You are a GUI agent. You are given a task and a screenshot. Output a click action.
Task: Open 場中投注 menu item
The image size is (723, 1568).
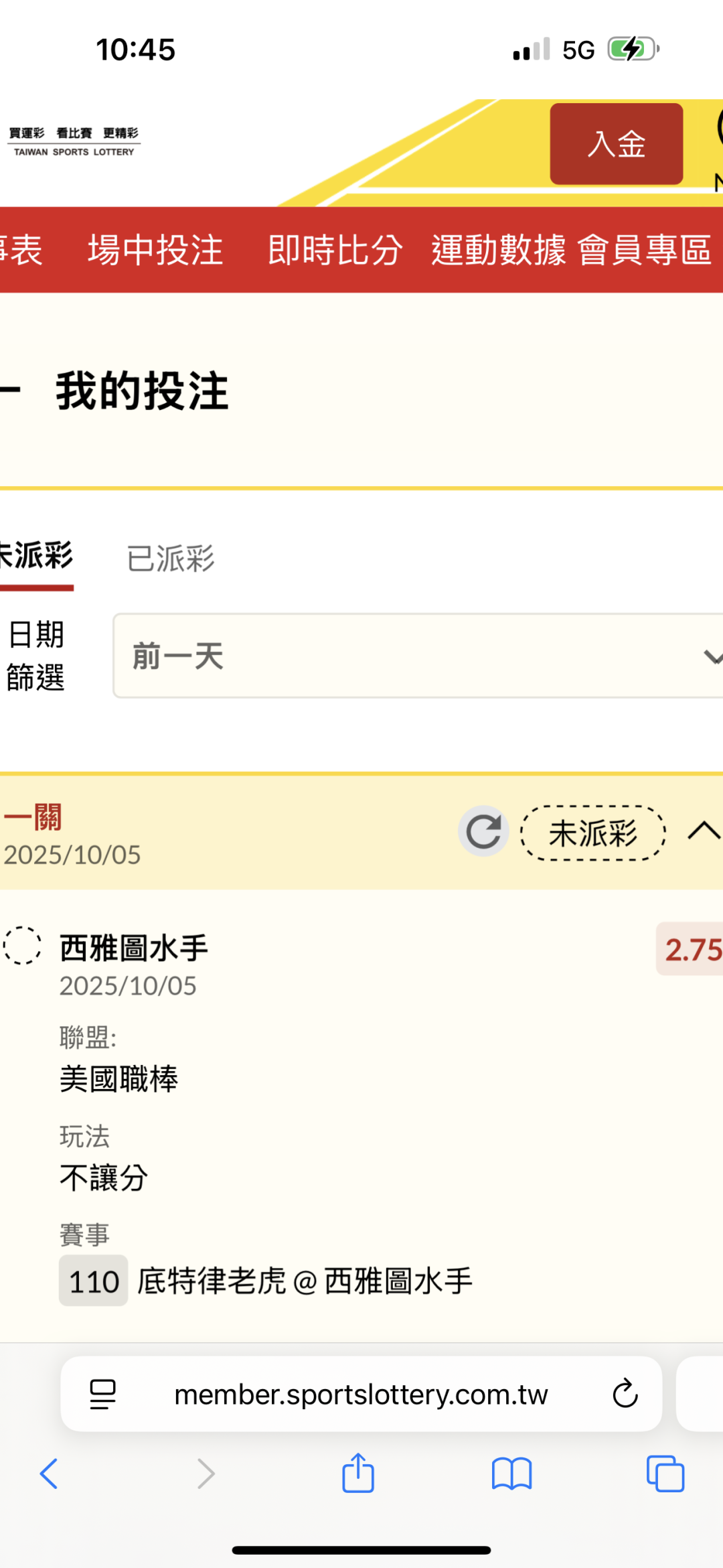(155, 250)
